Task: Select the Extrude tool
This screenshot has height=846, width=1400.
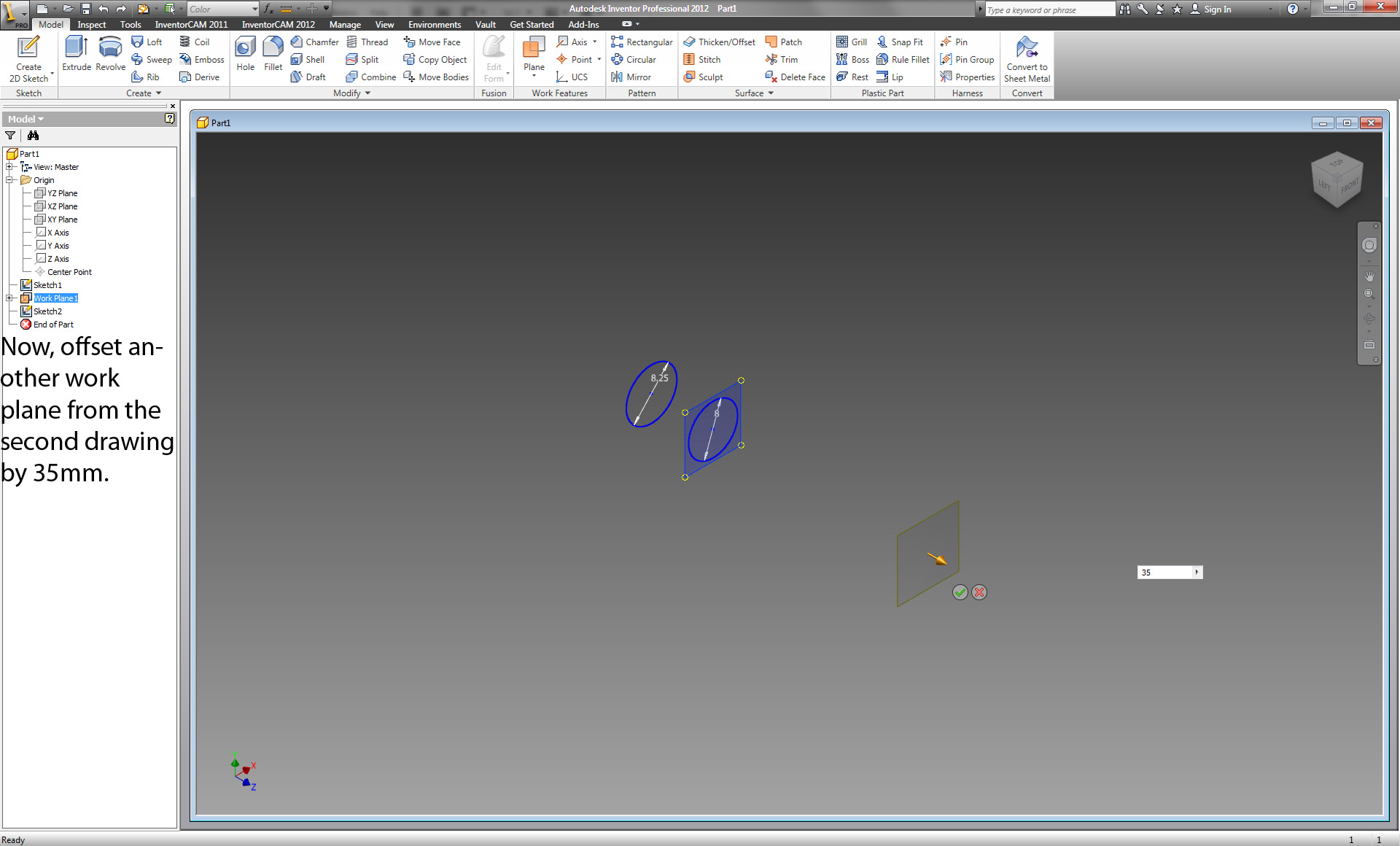Action: click(77, 54)
